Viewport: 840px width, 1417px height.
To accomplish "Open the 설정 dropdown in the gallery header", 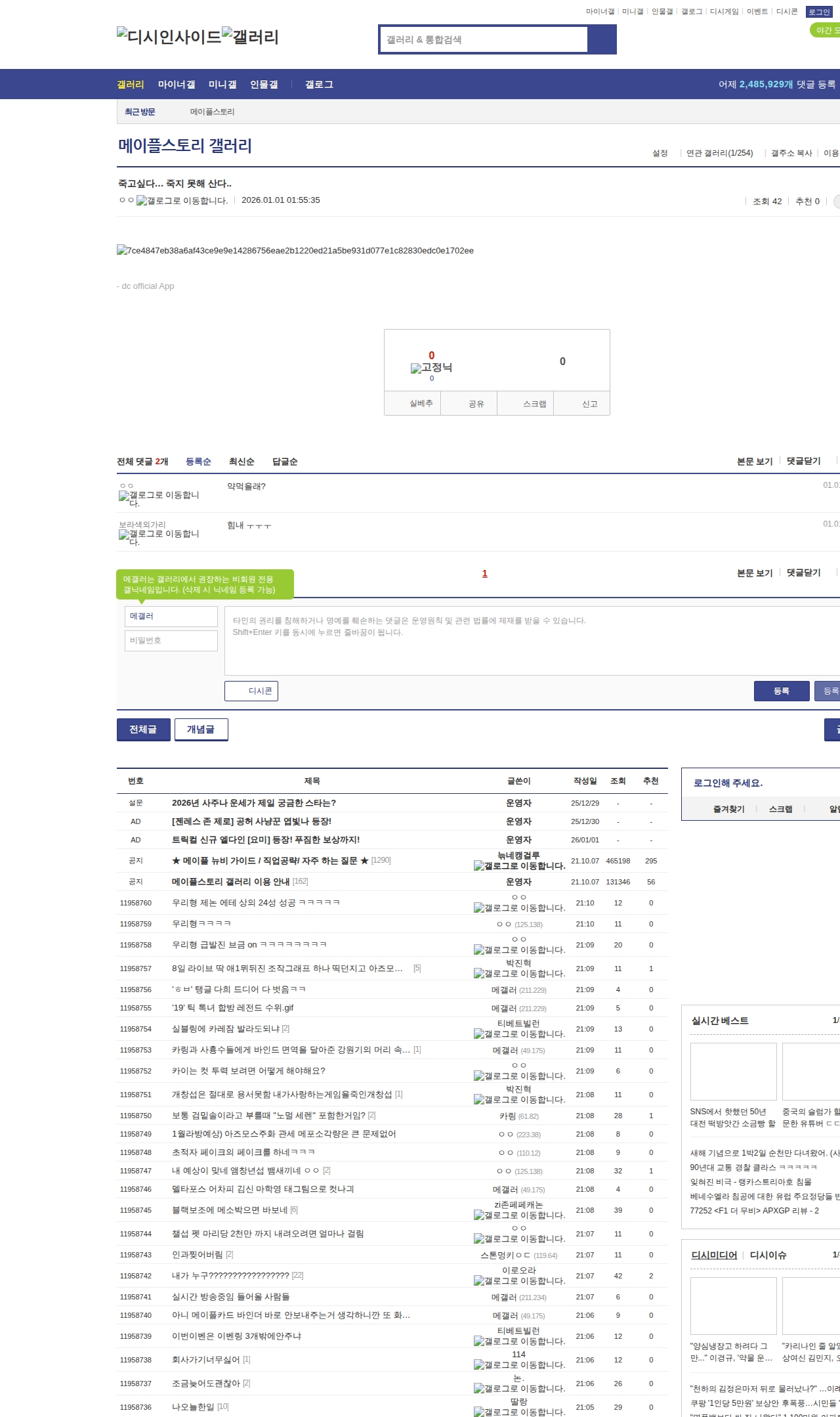I will (660, 153).
